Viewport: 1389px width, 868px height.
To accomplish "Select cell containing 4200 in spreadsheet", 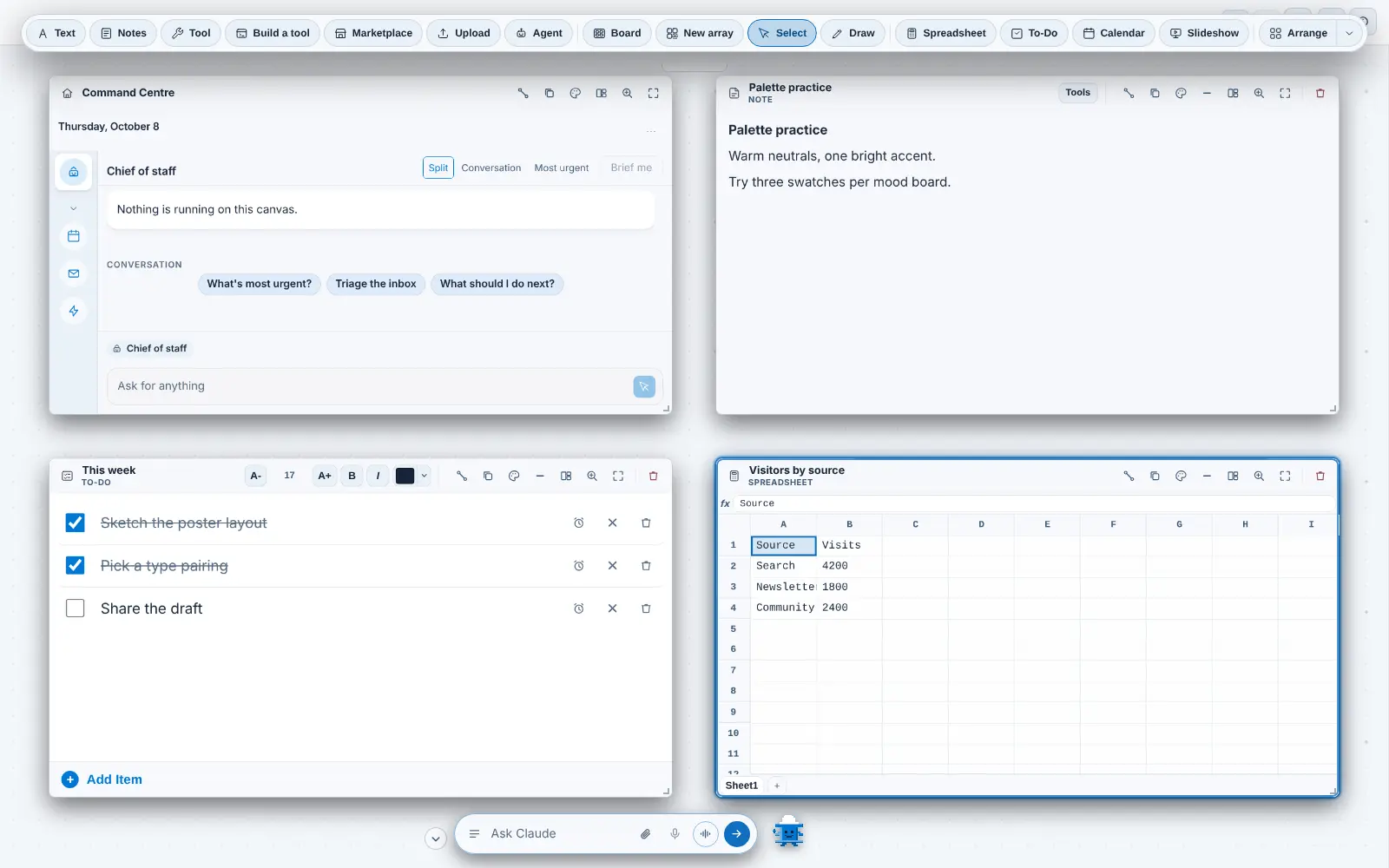I will 849,566.
